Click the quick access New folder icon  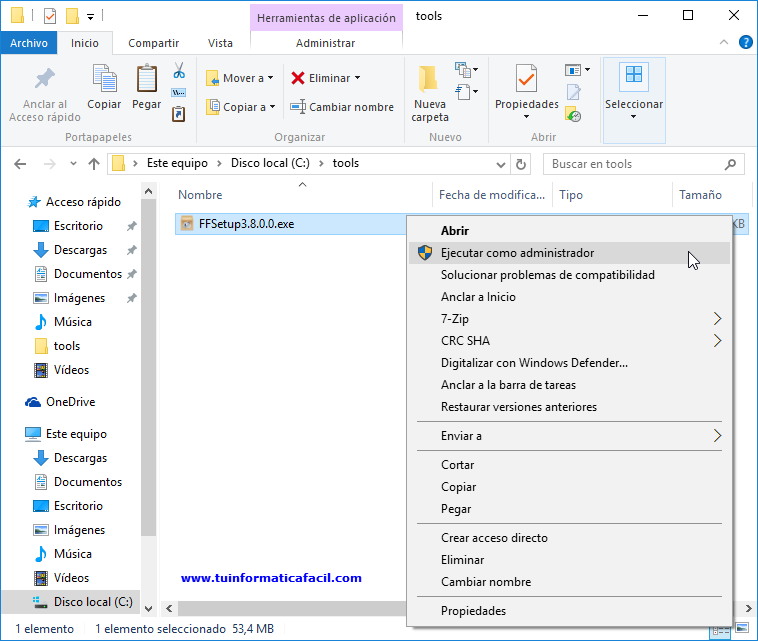coord(73,16)
